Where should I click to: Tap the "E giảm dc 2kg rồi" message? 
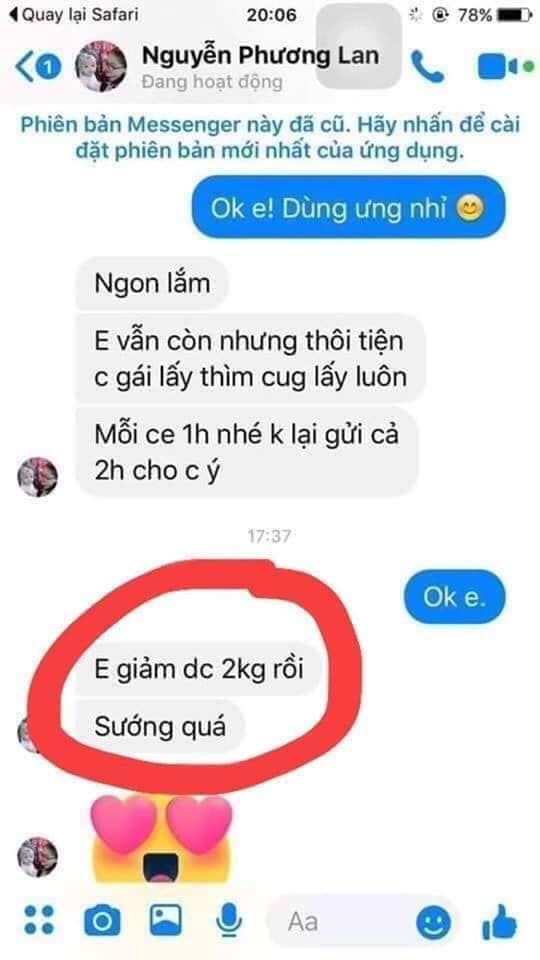coord(198,669)
